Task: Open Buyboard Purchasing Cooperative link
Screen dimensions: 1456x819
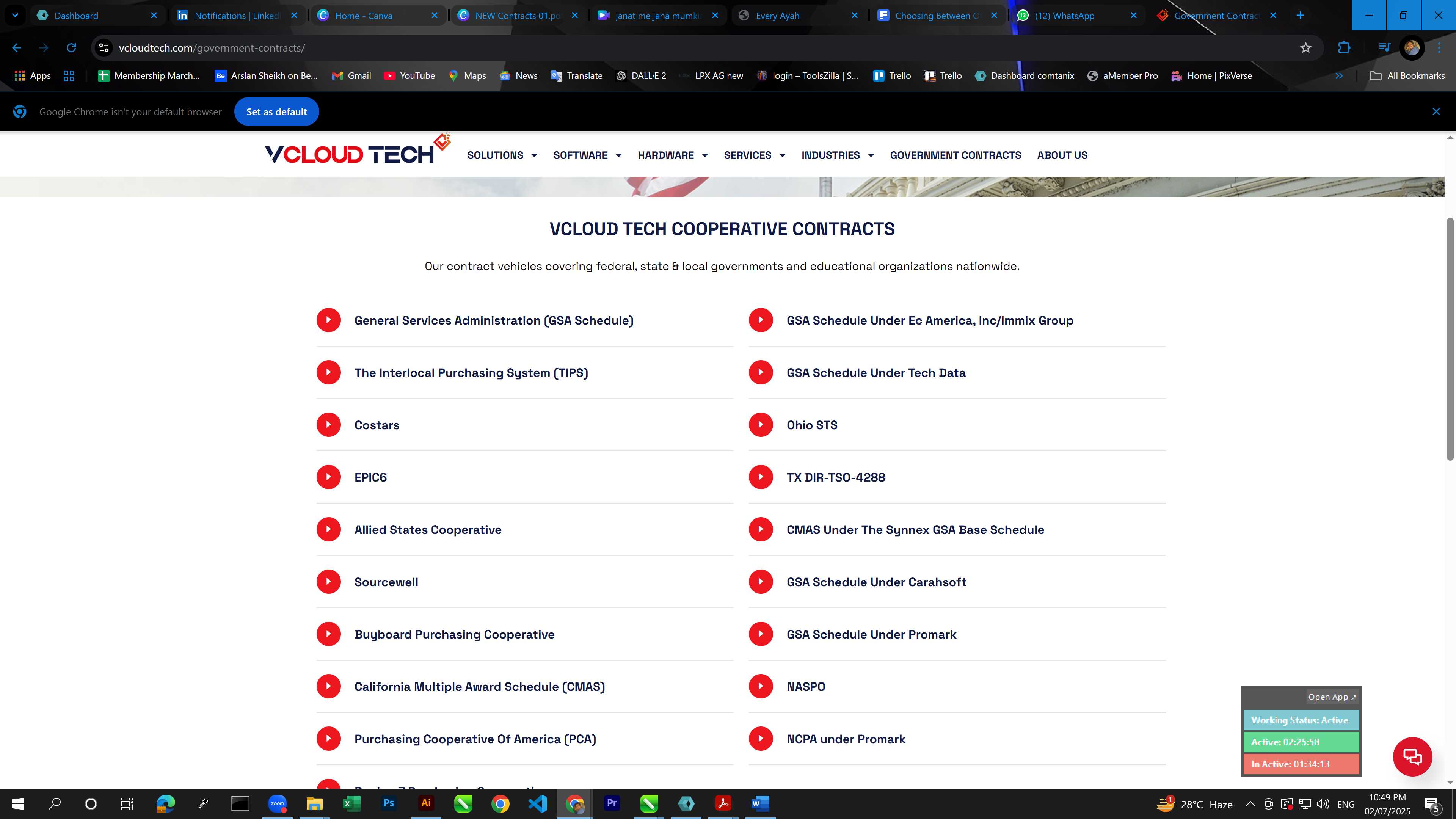Action: pyautogui.click(x=455, y=634)
